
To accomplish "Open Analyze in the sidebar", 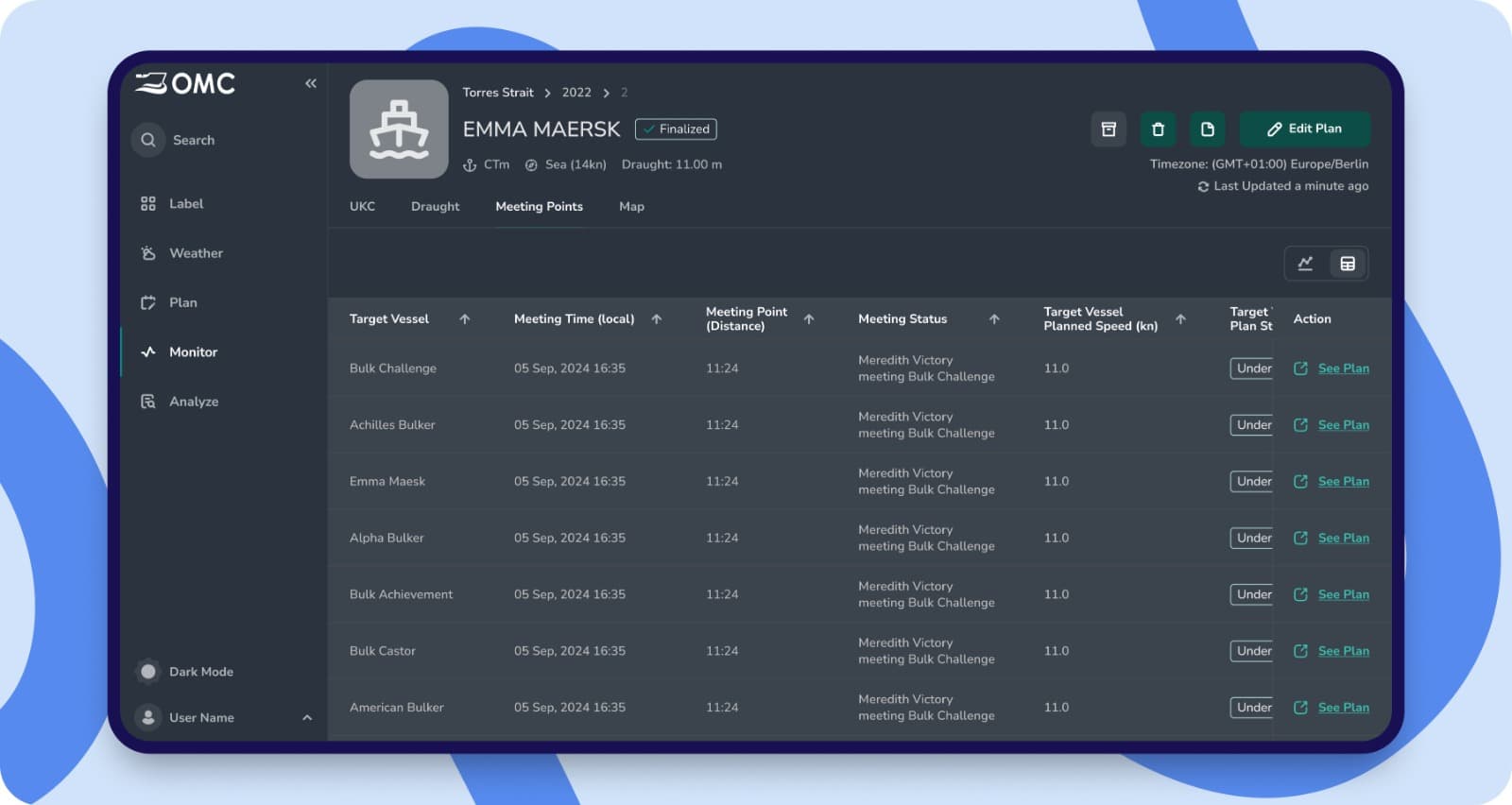I will [x=180, y=402].
